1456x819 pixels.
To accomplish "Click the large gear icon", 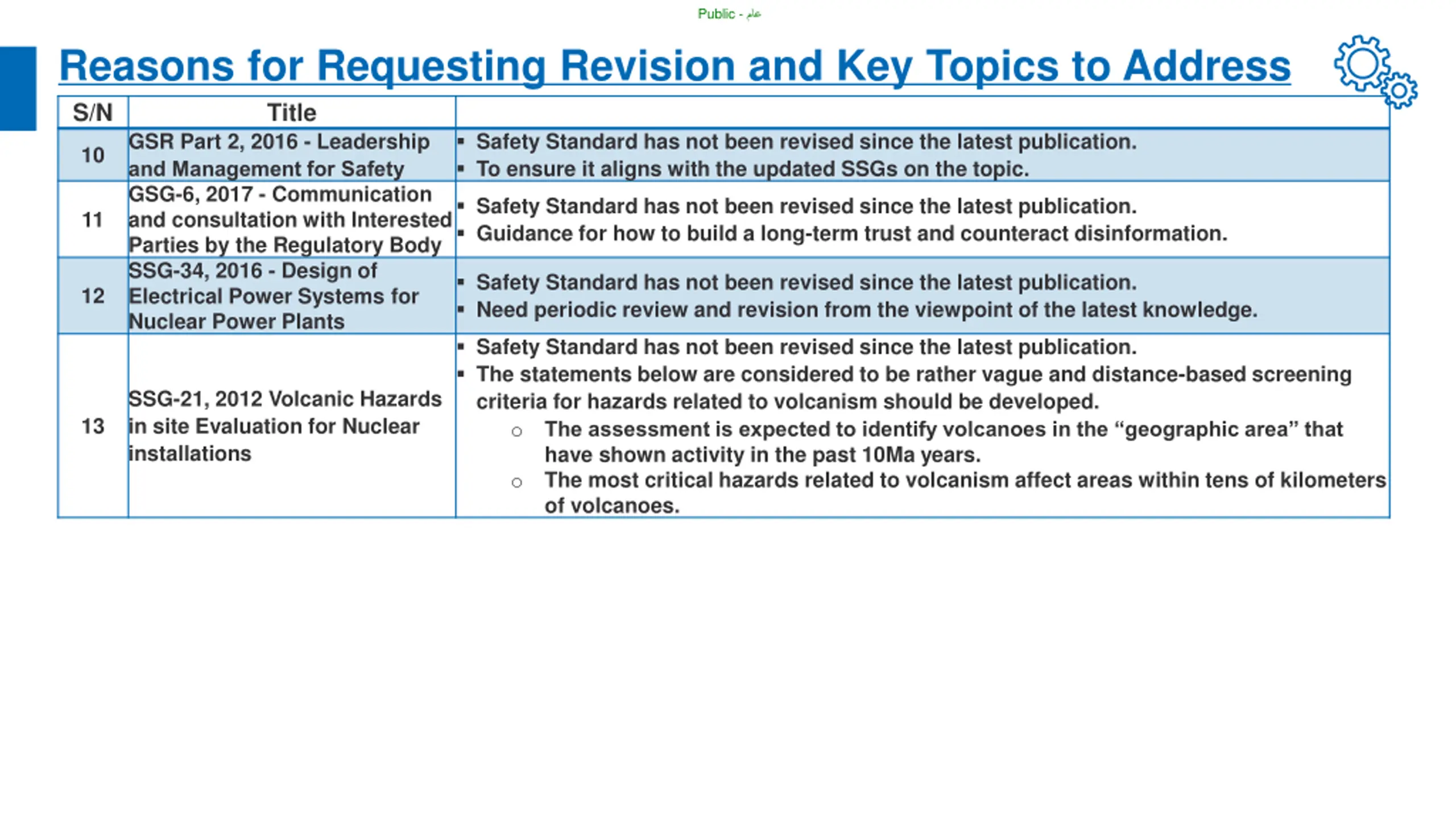I will [x=1363, y=64].
